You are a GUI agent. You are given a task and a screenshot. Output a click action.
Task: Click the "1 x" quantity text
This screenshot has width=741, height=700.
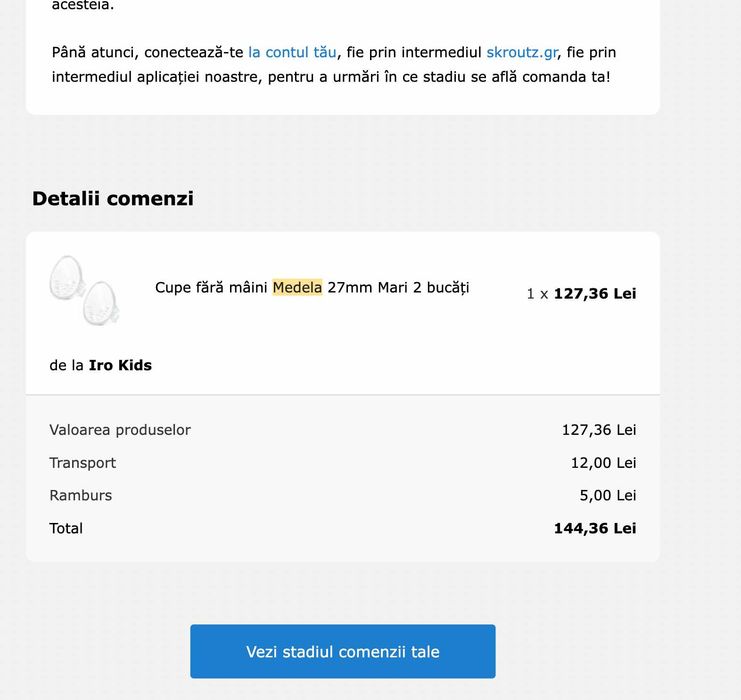tap(537, 294)
